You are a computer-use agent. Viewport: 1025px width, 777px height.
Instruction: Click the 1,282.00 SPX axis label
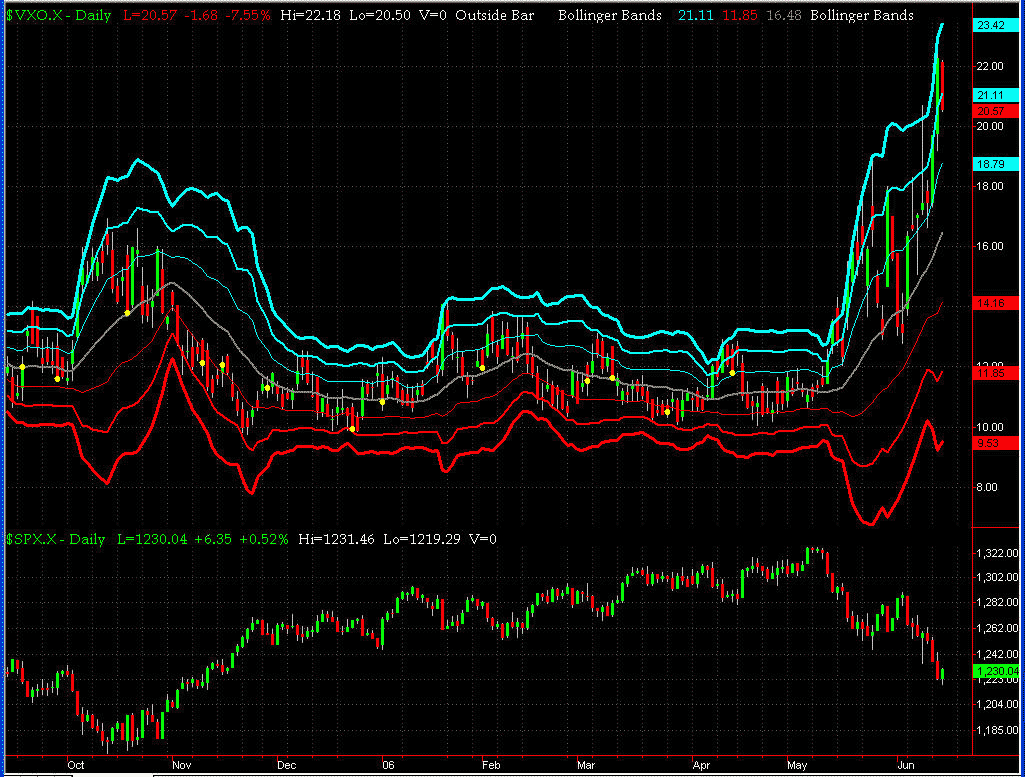(x=997, y=603)
